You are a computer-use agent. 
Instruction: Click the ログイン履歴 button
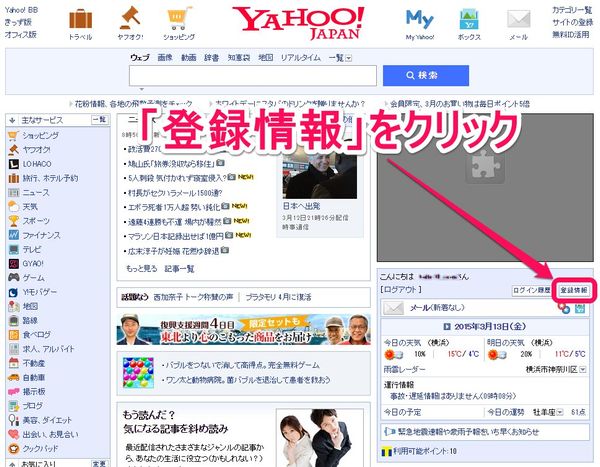click(532, 290)
